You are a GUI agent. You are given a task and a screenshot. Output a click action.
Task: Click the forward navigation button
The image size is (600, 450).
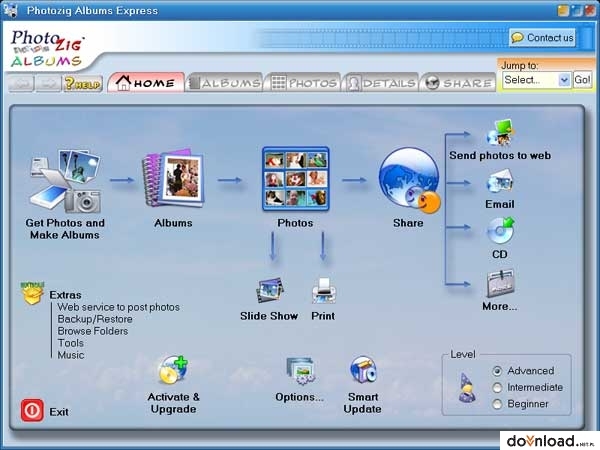coord(48,83)
